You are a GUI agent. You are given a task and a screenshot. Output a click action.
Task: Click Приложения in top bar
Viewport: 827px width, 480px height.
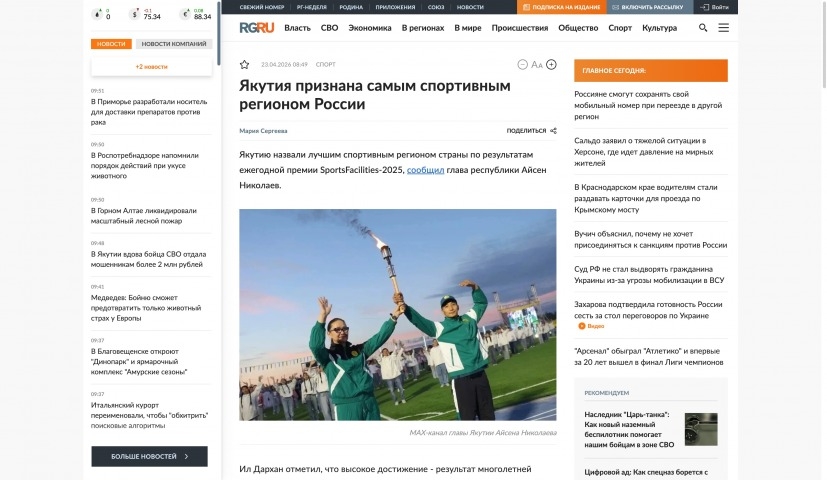coord(396,7)
